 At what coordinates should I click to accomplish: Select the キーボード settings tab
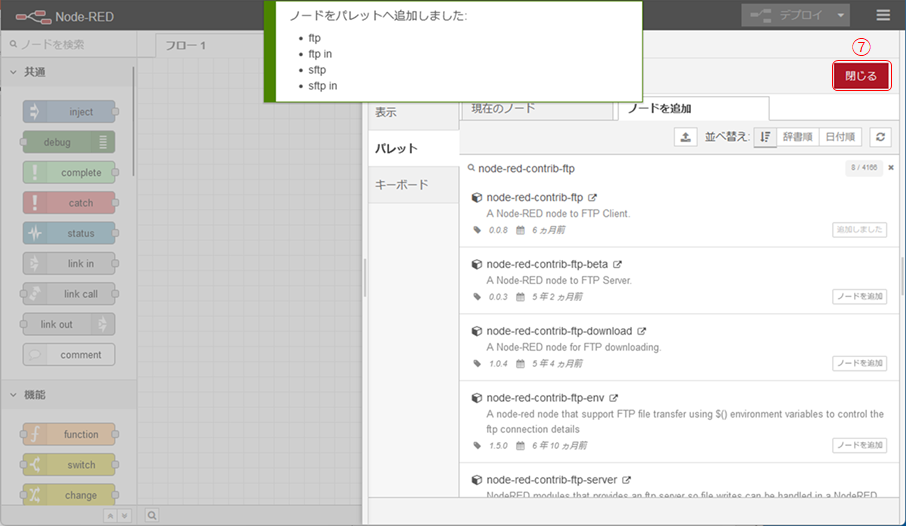click(x=401, y=184)
